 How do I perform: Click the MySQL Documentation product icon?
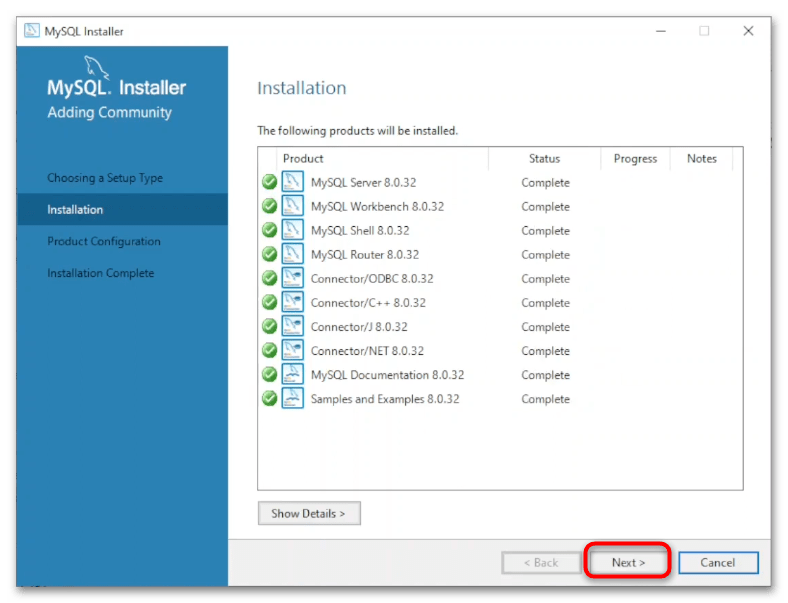click(x=292, y=374)
